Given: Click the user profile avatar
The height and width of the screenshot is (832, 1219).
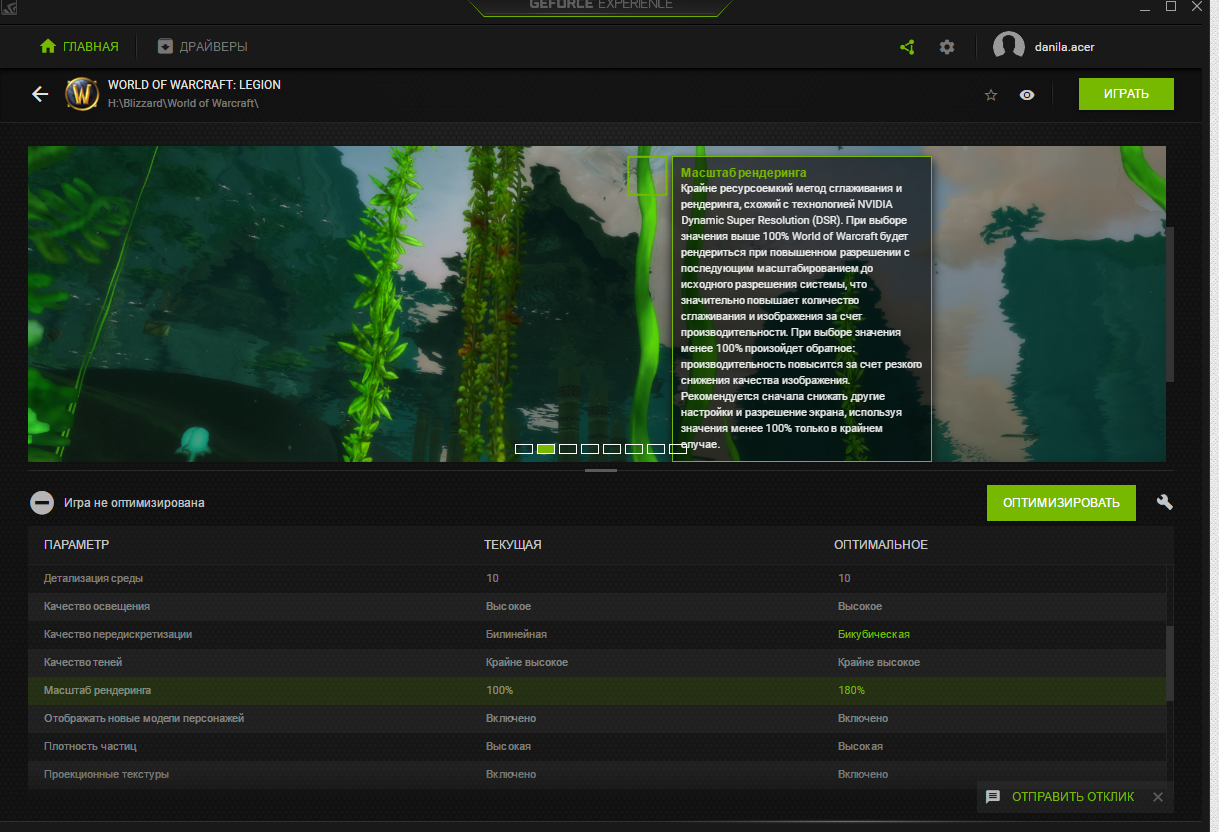Looking at the screenshot, I should pos(1008,47).
